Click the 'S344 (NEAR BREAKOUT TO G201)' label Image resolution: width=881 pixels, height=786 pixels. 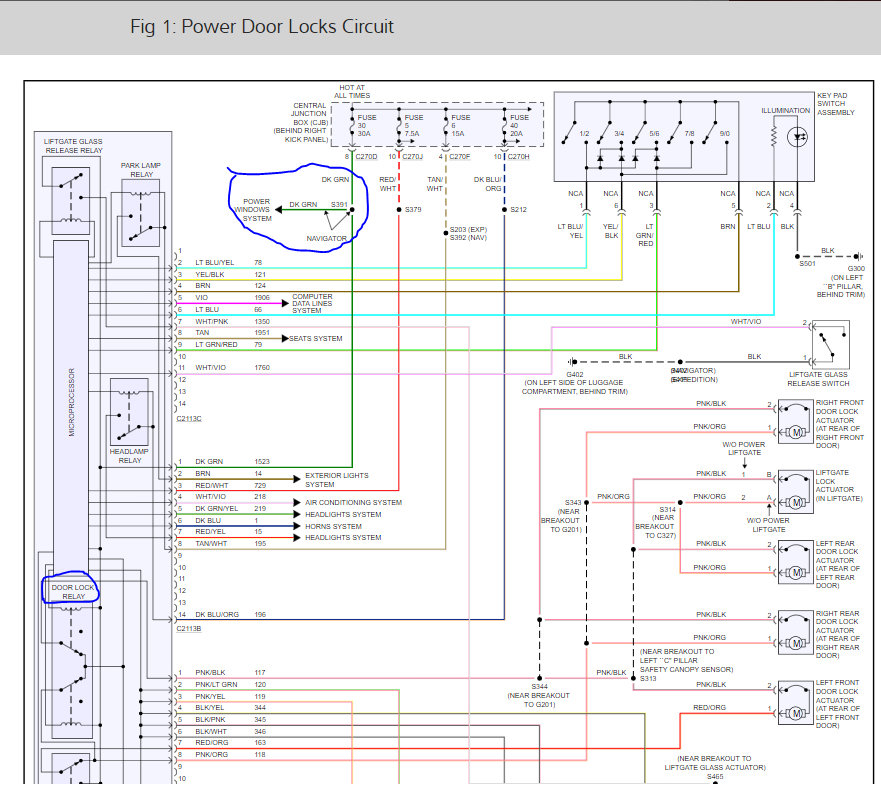click(x=539, y=696)
